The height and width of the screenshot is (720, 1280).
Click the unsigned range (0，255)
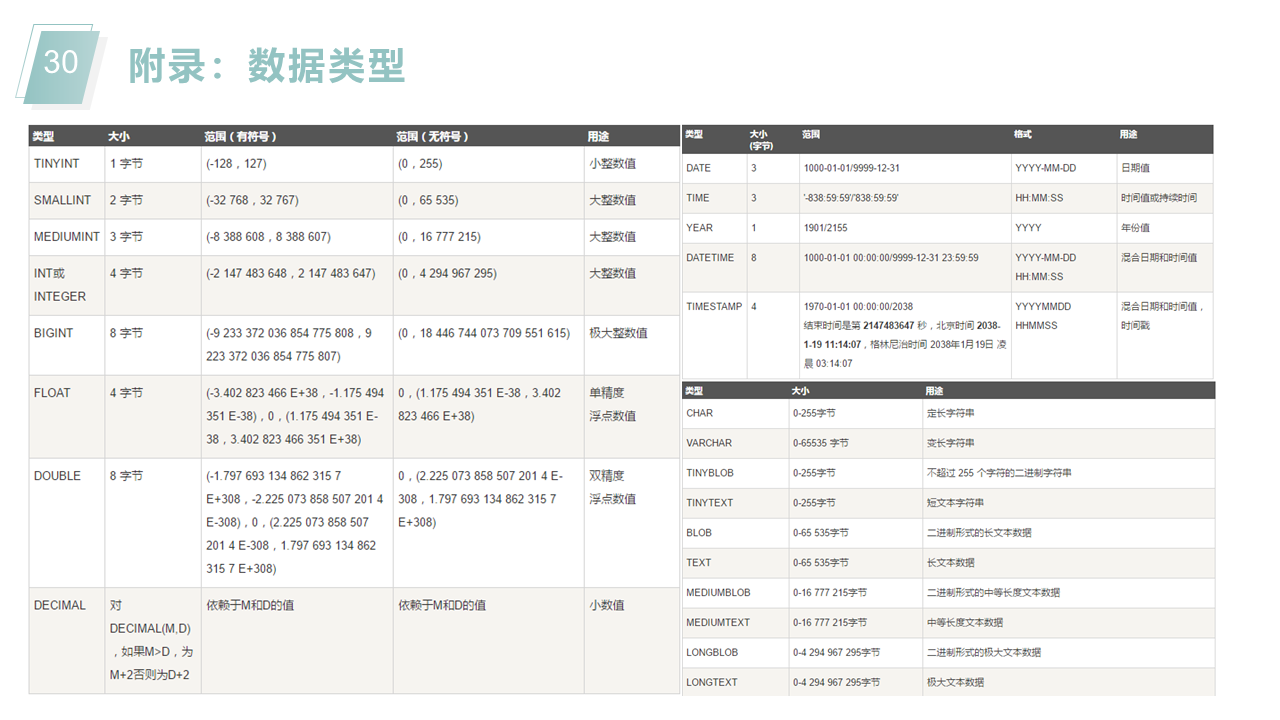[x=420, y=163]
